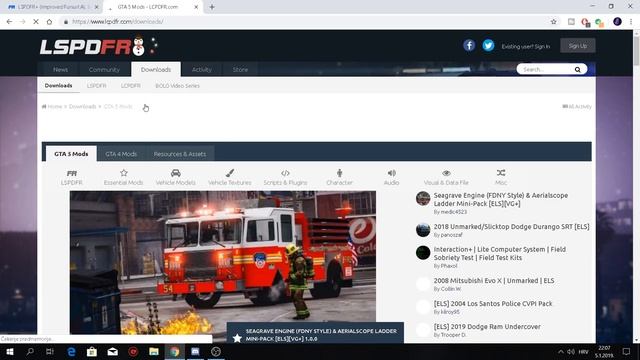Click medic4523's avatar thumbnail
This screenshot has width=640, height=360.
(423, 198)
